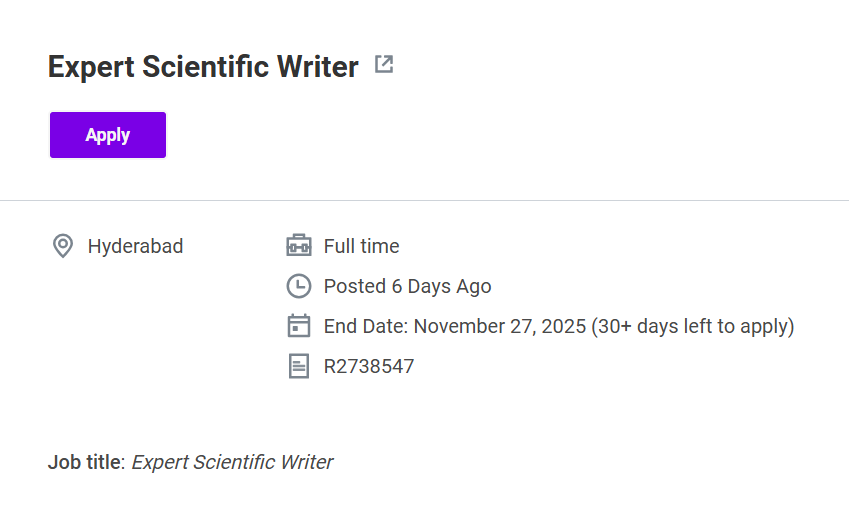849x514 pixels.
Task: Click the November 27, 2025 date
Action: [x=500, y=326]
